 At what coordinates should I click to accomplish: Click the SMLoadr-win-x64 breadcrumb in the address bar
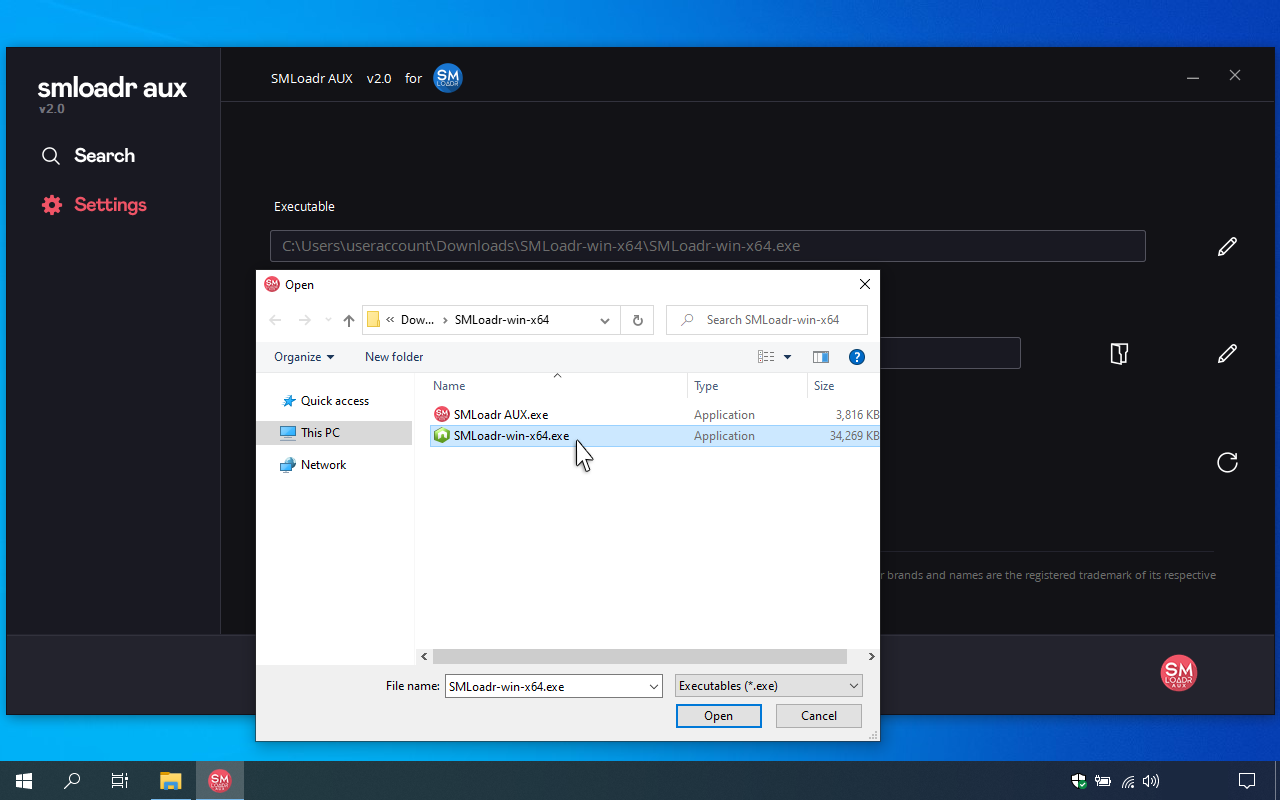(x=502, y=320)
